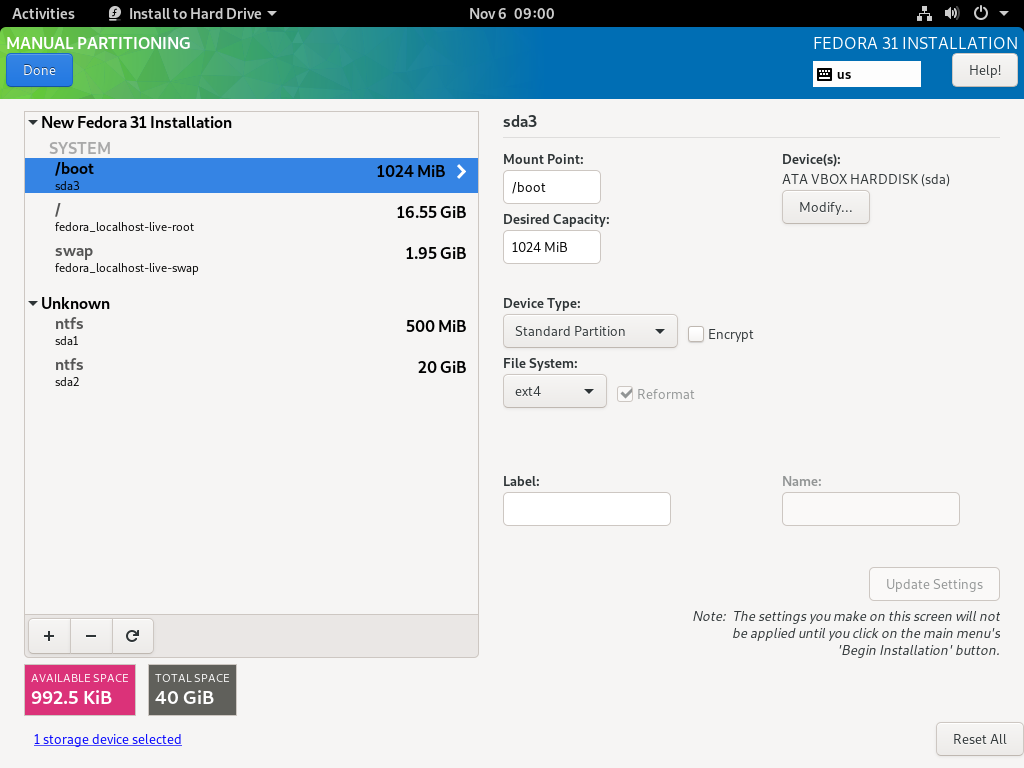The image size is (1024, 768).
Task: Open the power icon in system menu
Action: click(980, 14)
